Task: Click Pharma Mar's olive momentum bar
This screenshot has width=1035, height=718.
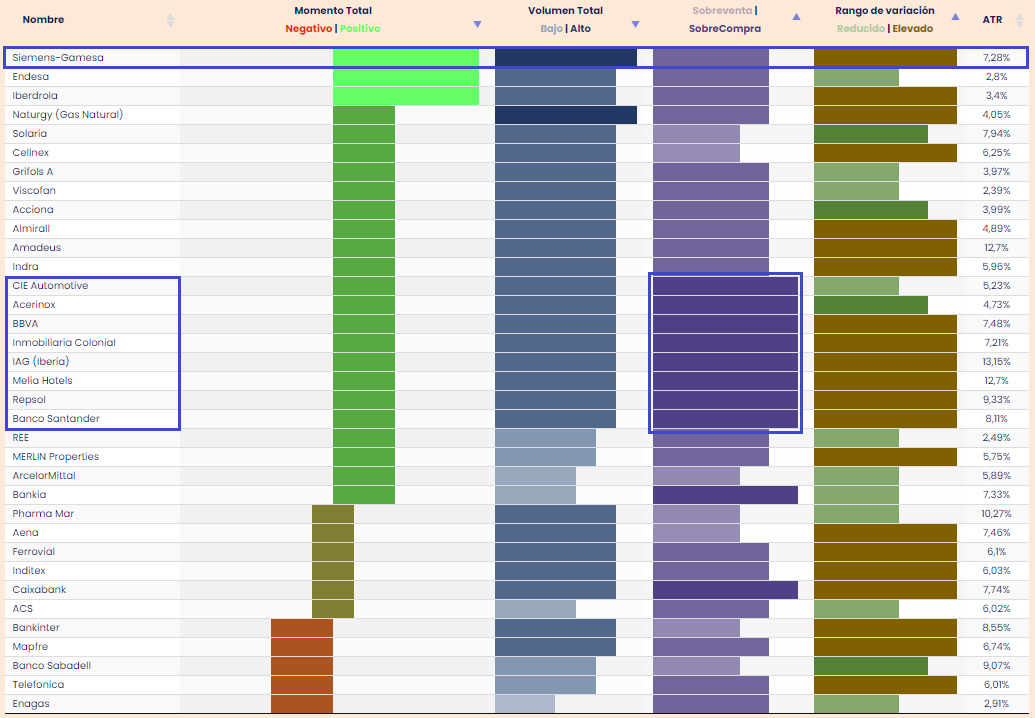Action: (333, 514)
